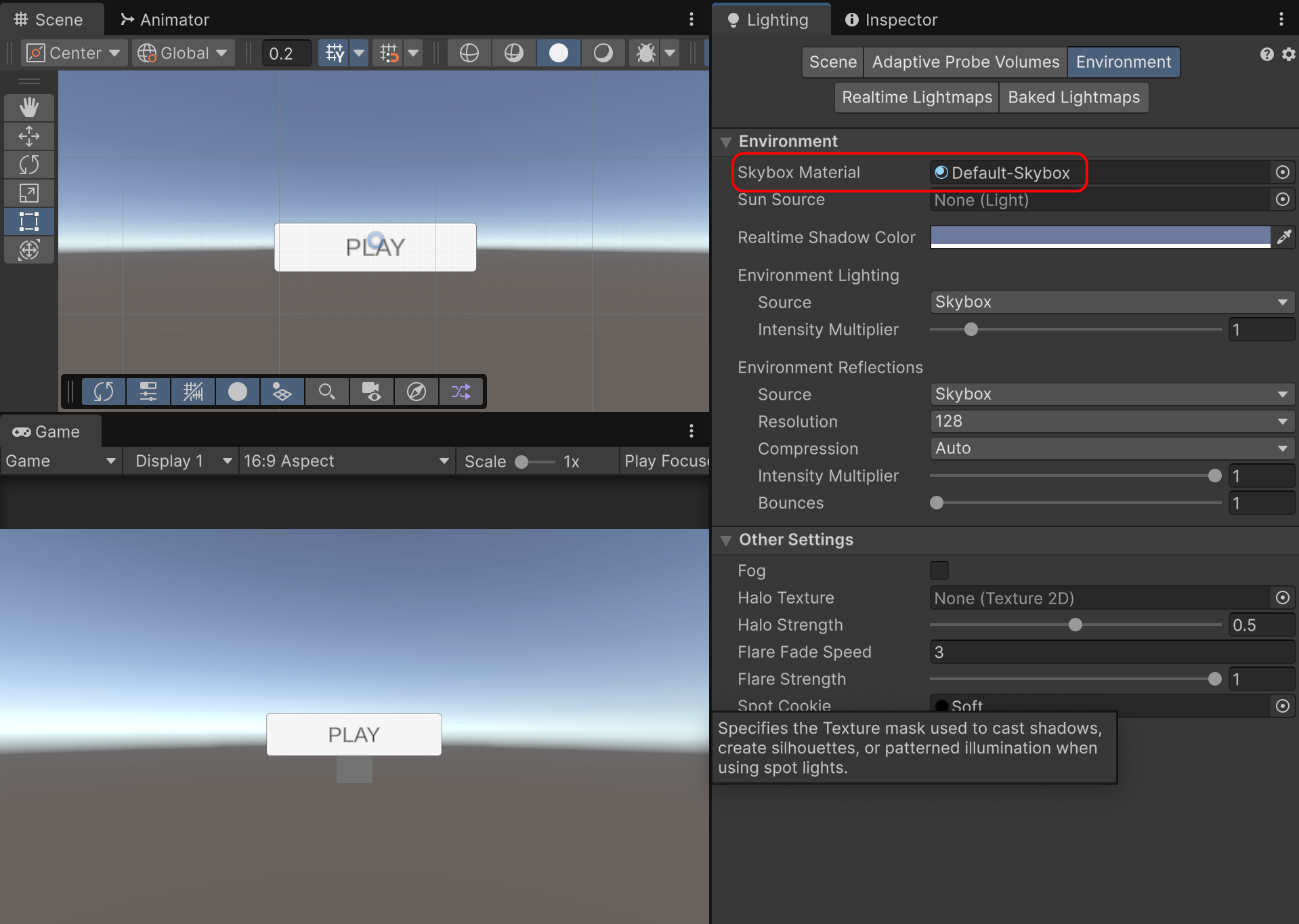
Task: Open debug draw mode dropdown arrow
Action: [670, 53]
